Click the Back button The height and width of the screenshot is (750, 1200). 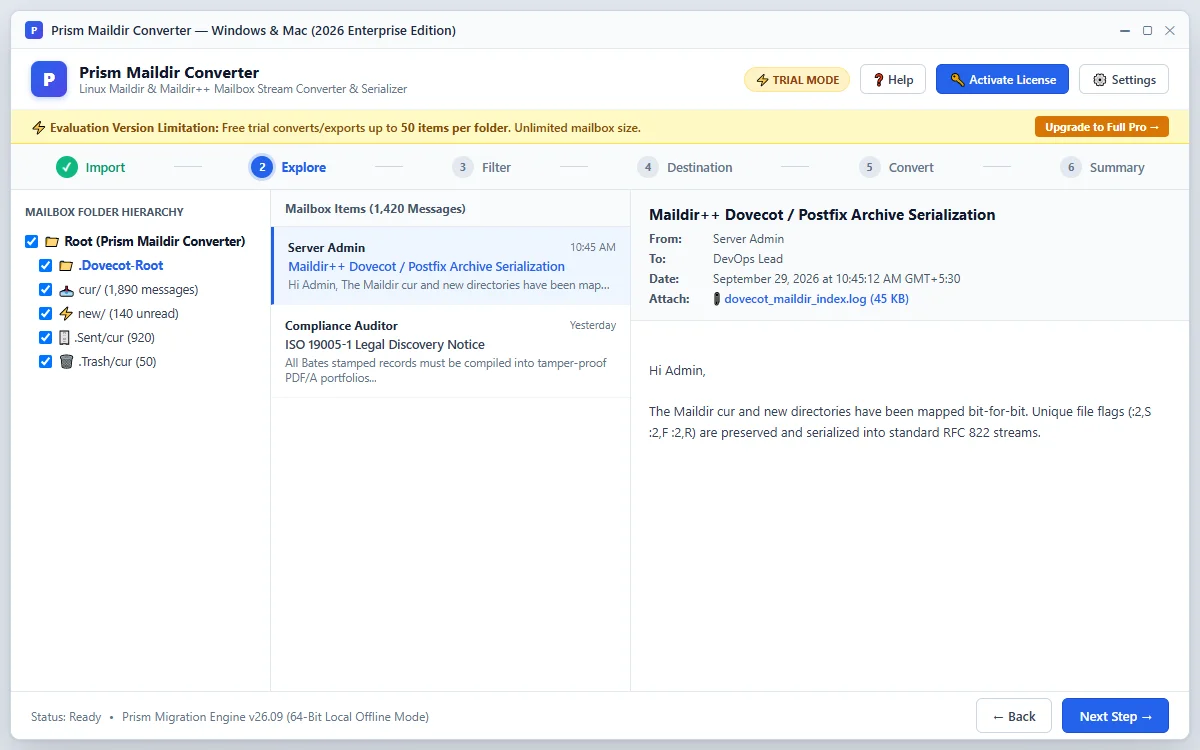[x=1014, y=716]
